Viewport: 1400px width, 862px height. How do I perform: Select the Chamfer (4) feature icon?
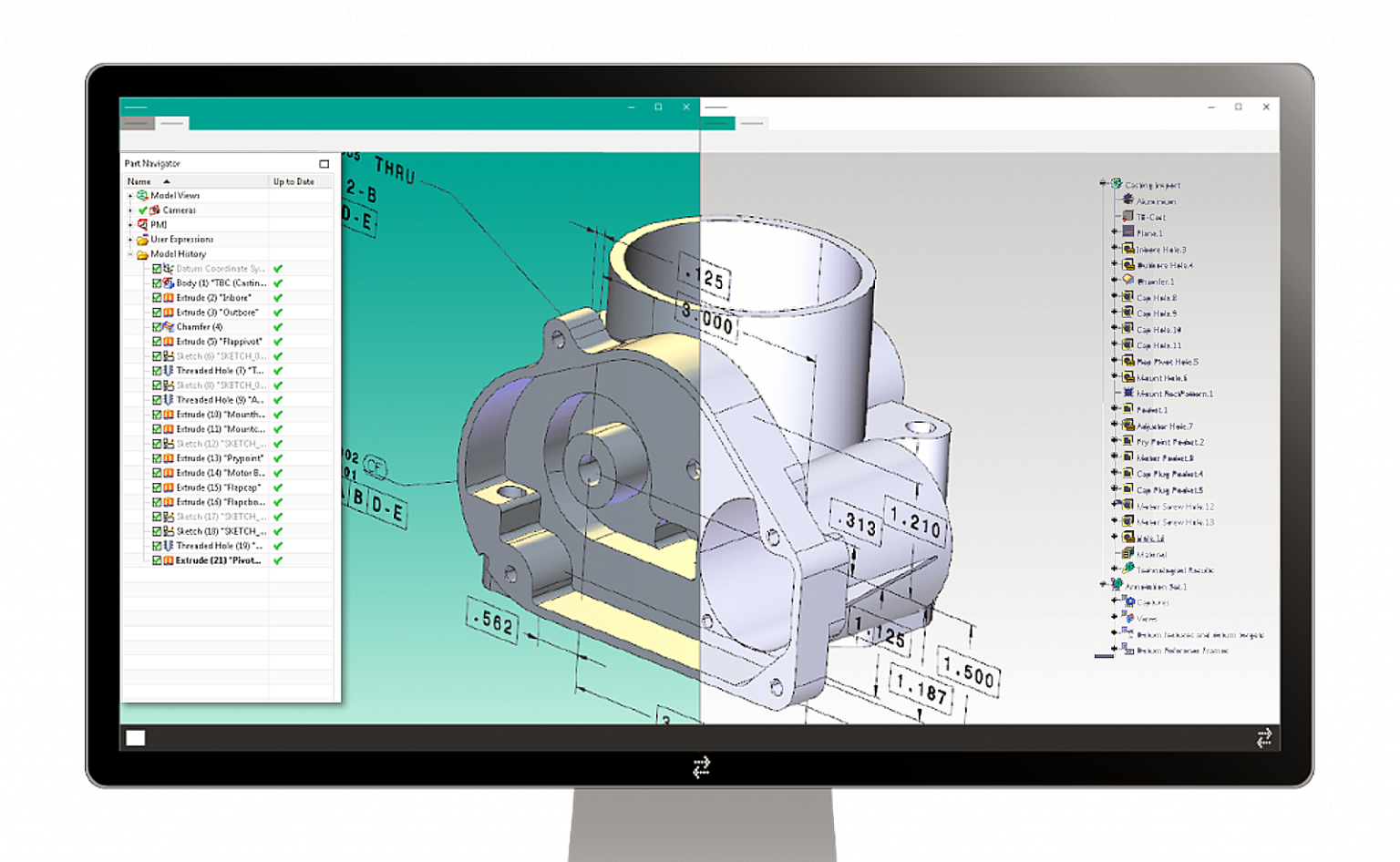coord(168,326)
